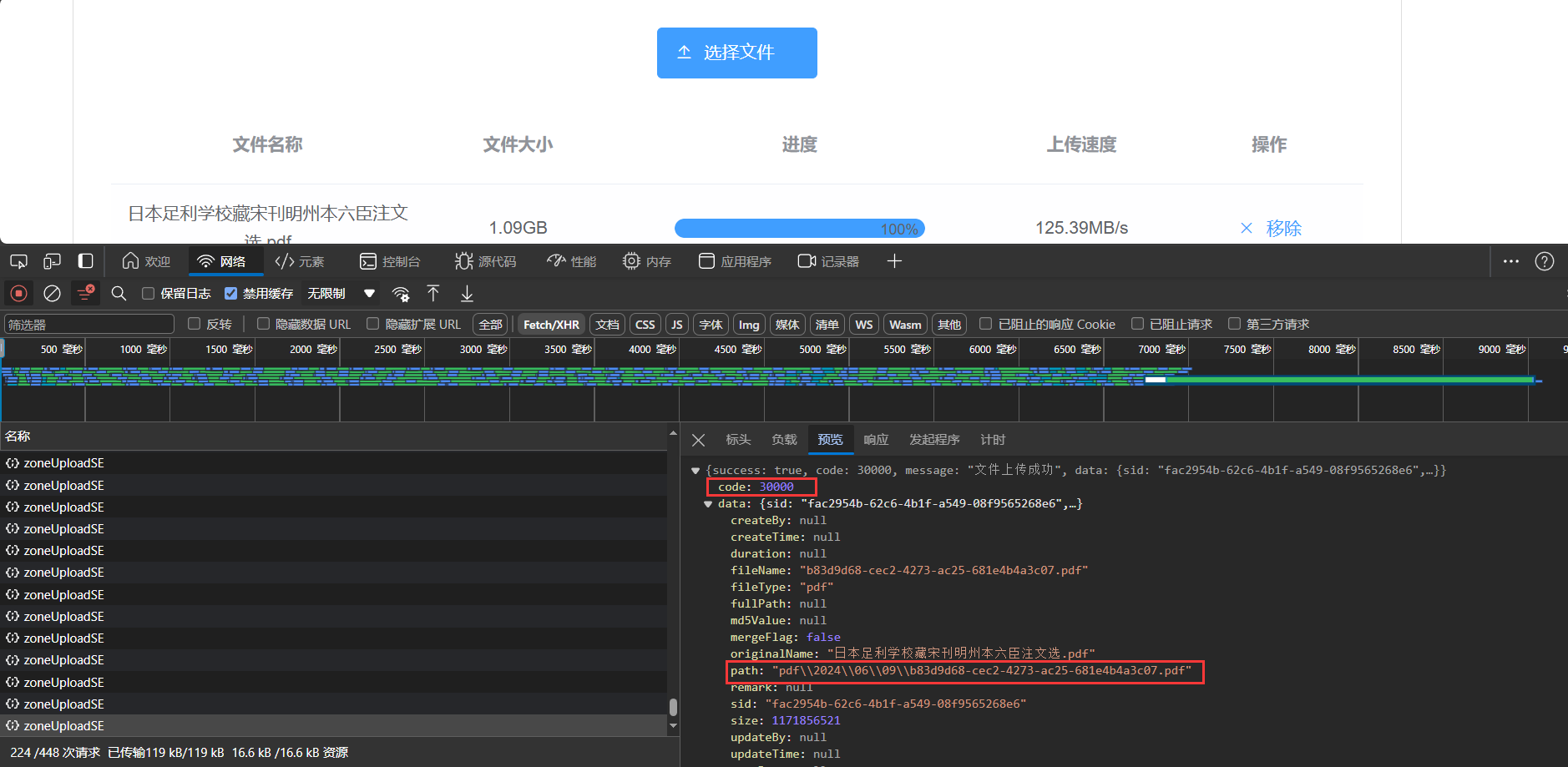
Task: Select the WS filter type
Action: 864,325
